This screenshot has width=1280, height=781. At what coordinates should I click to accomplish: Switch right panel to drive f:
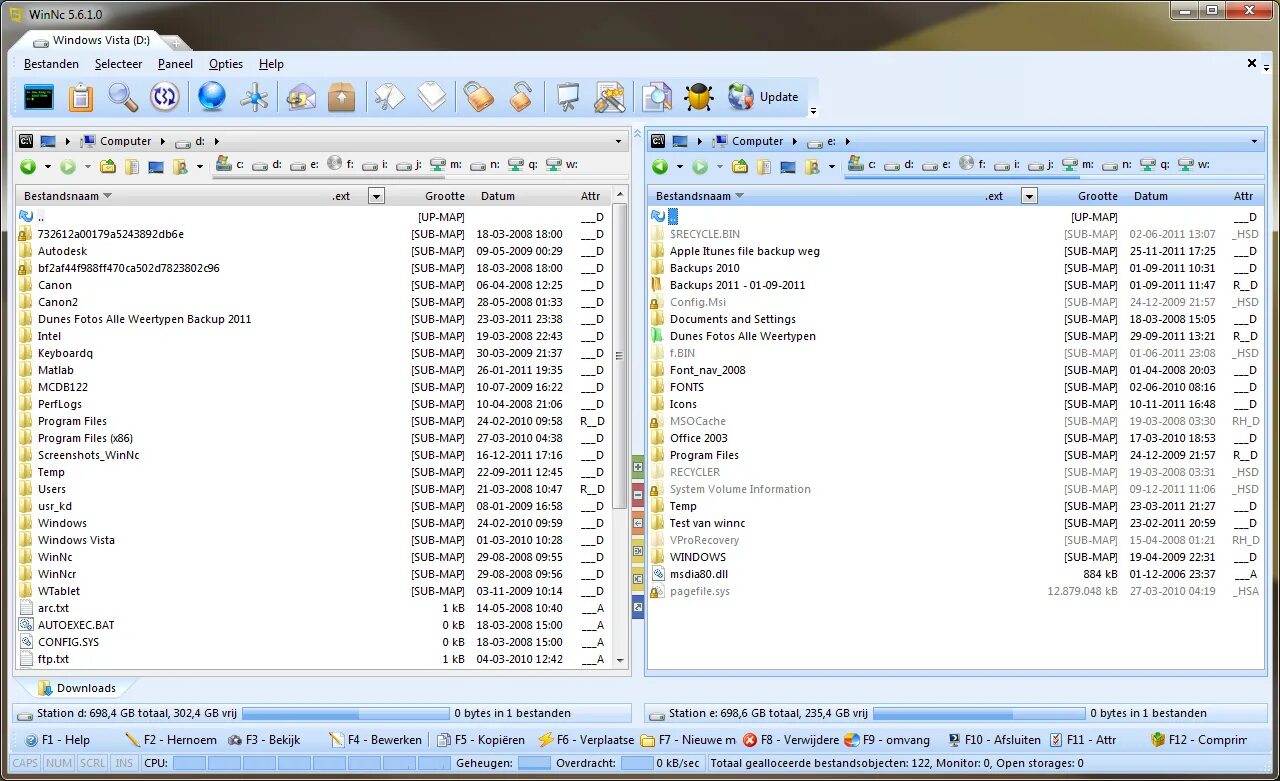tap(972, 164)
